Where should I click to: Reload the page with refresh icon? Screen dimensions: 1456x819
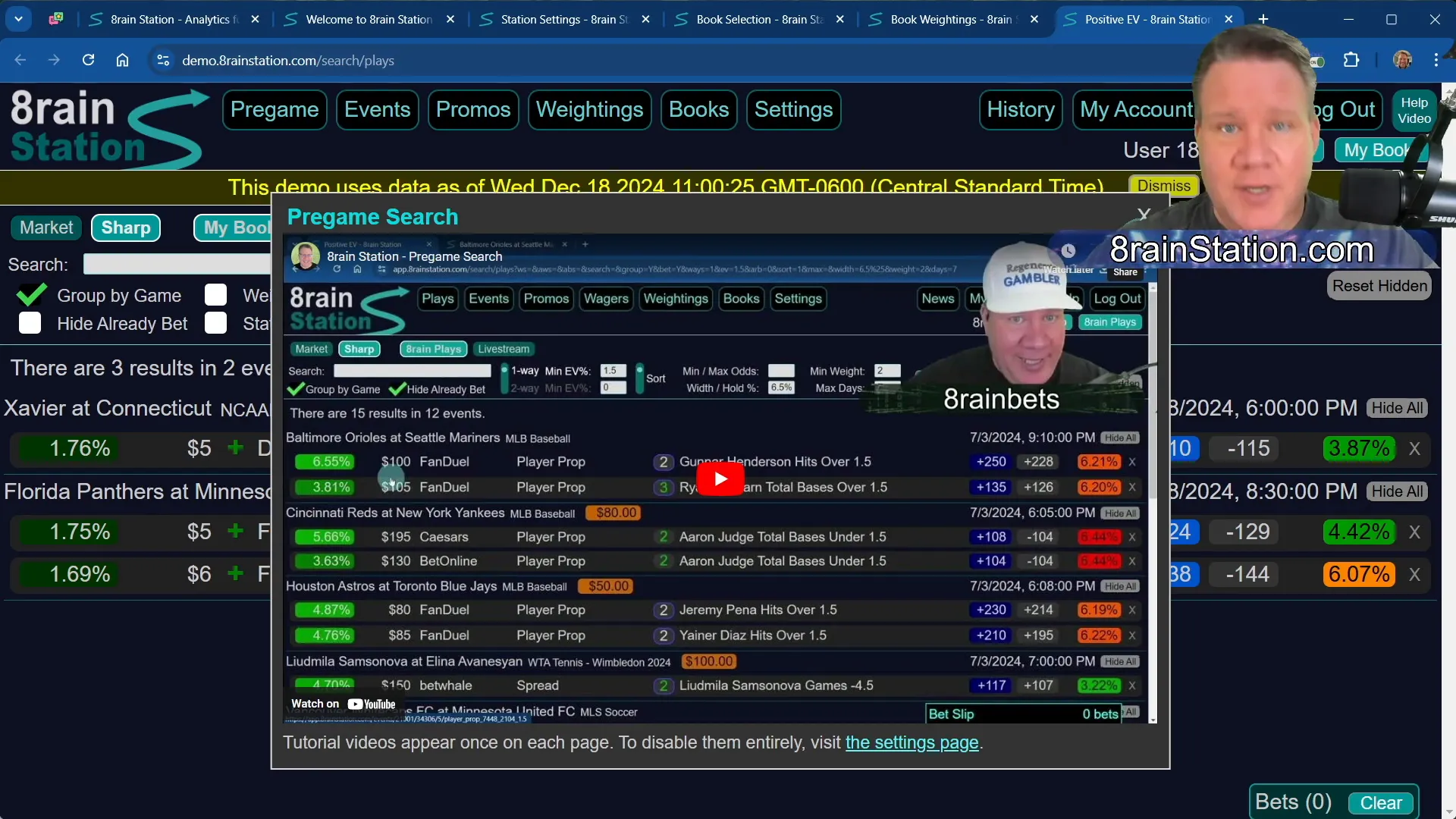point(88,60)
